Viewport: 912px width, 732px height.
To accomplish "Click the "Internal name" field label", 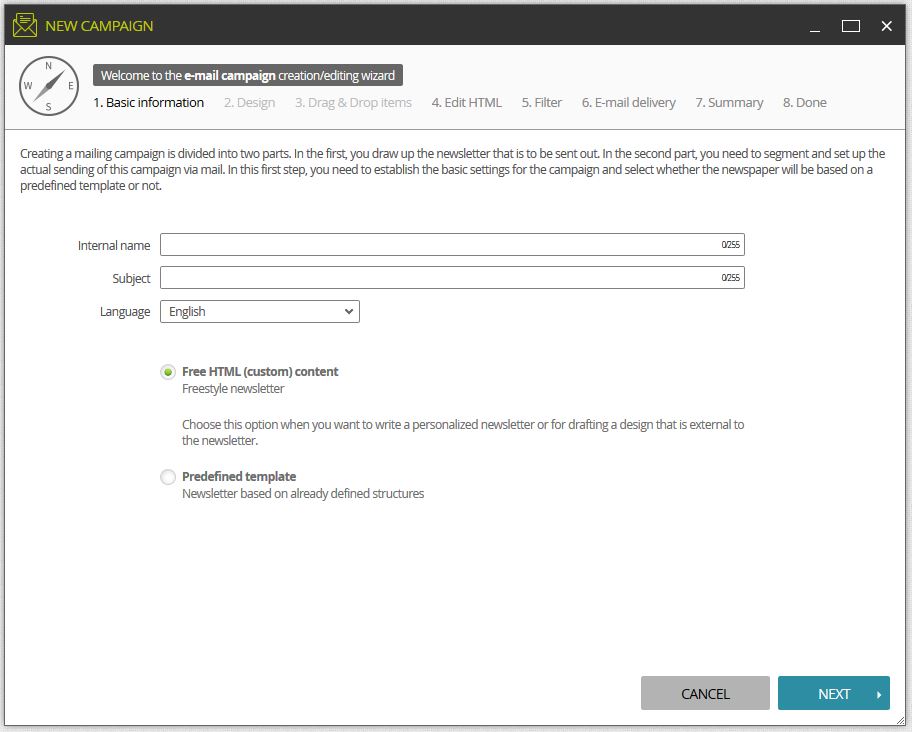I will 114,245.
